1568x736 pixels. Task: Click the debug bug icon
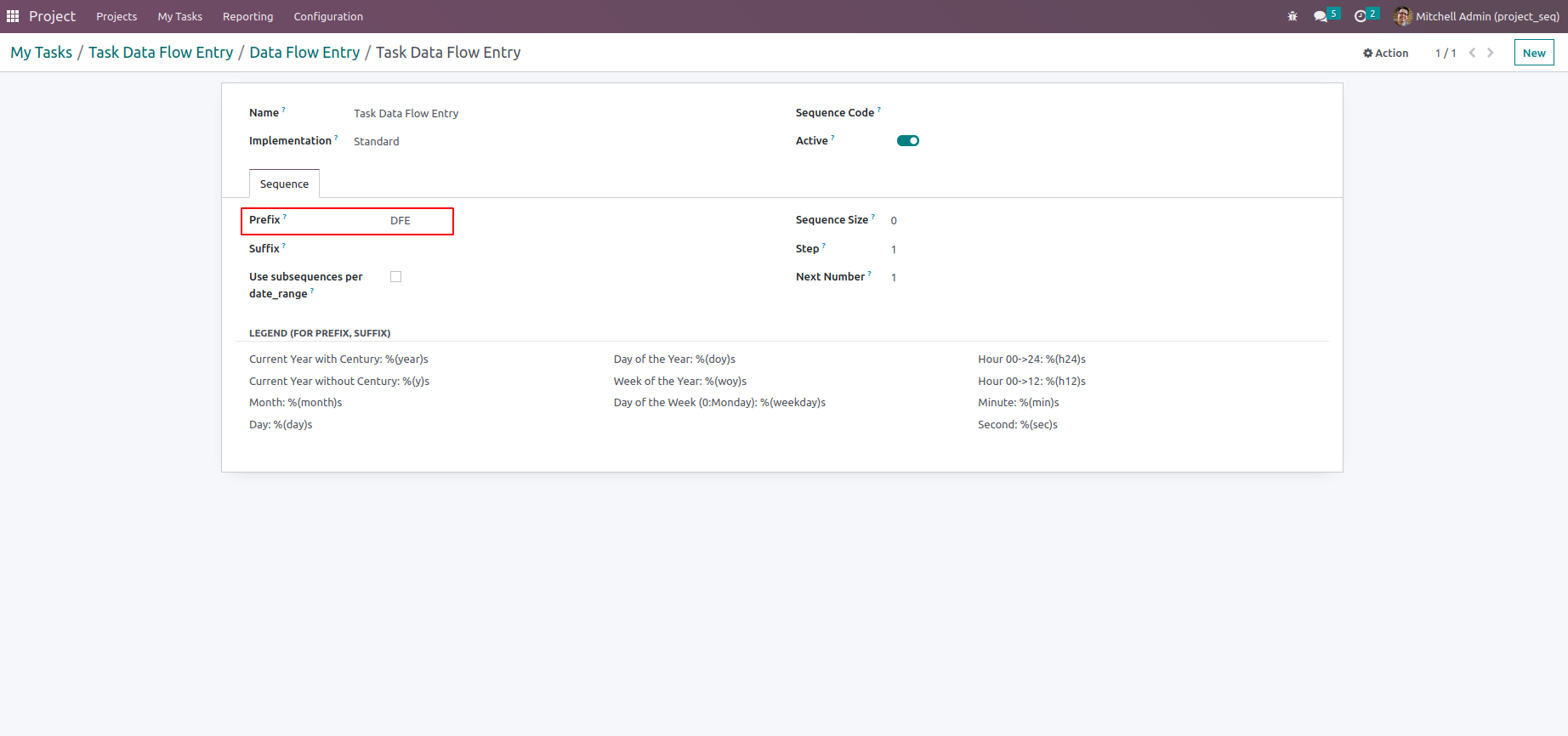point(1292,16)
